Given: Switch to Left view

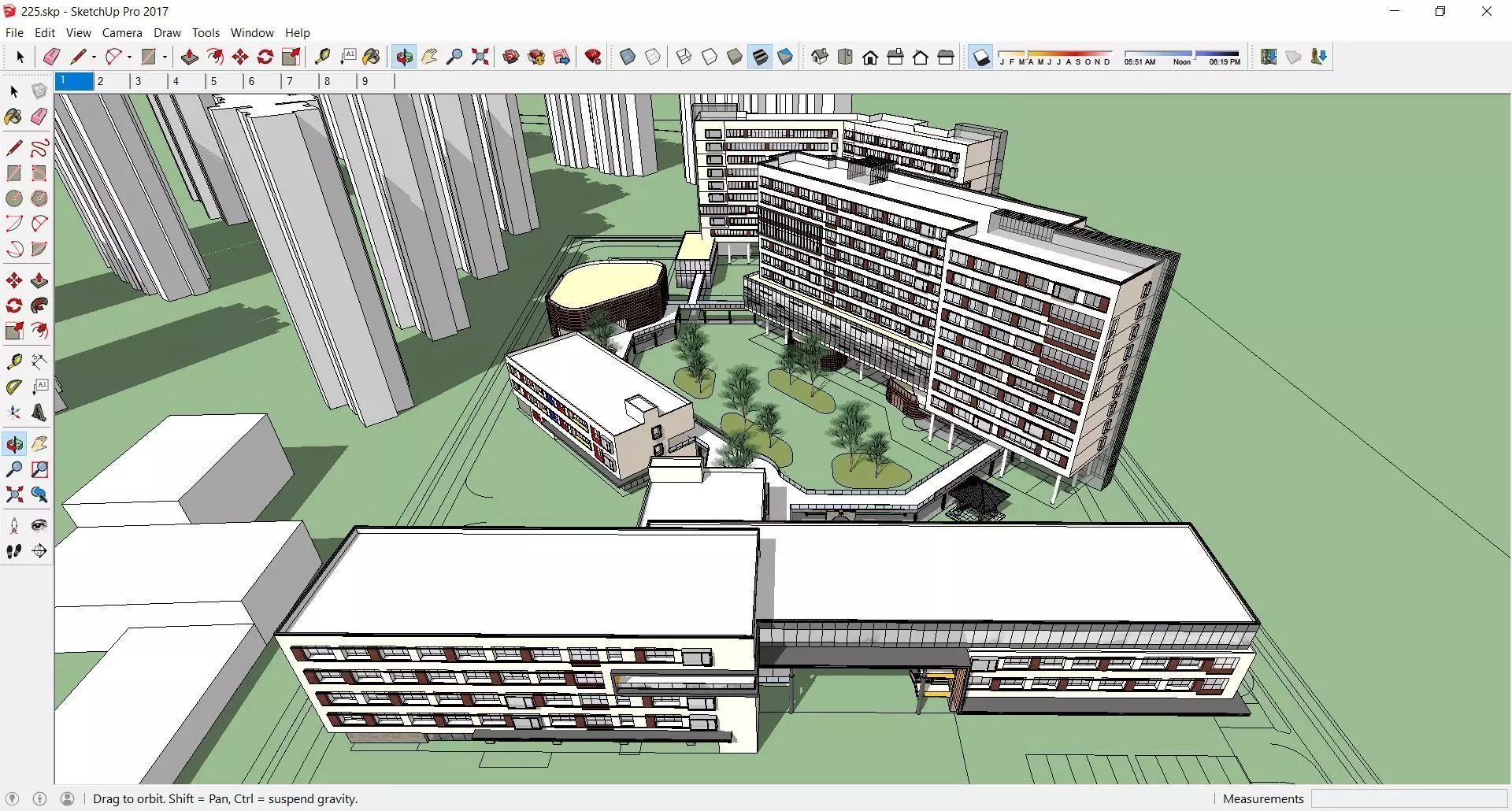Looking at the screenshot, I should pos(946,57).
